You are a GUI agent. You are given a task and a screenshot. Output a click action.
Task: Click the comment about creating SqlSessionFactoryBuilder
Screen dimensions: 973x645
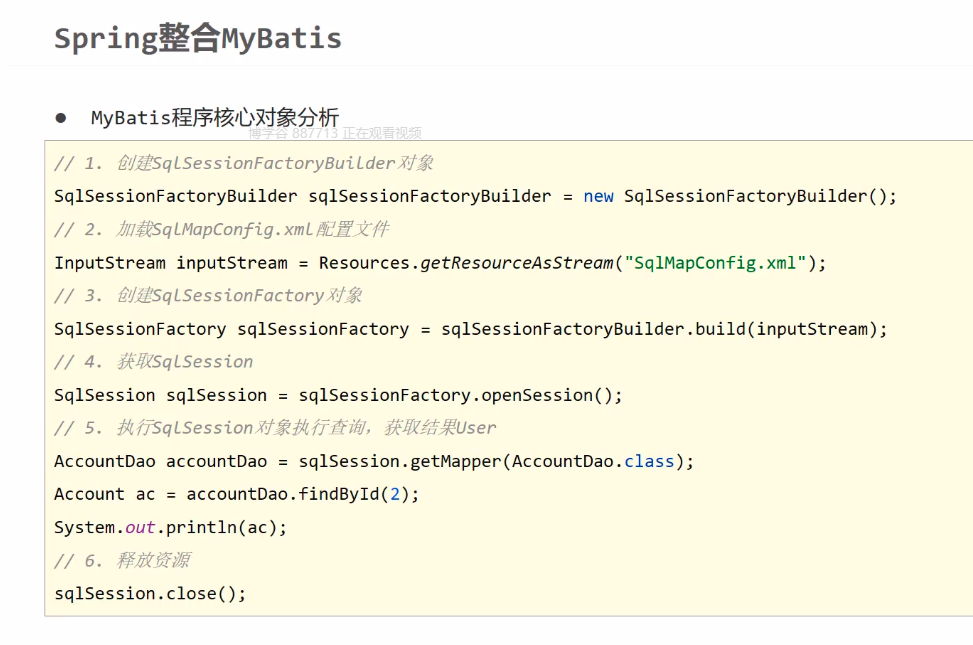point(243,163)
